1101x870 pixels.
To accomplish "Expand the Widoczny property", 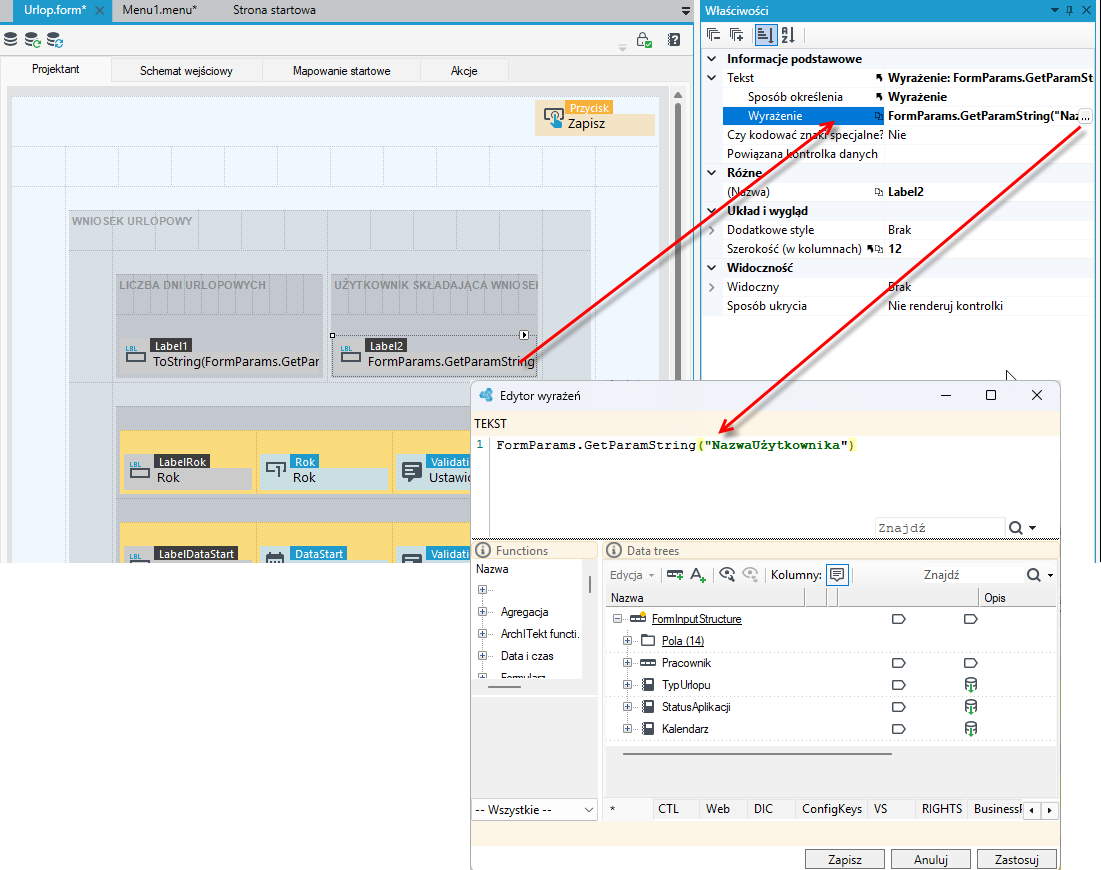I will 712,287.
